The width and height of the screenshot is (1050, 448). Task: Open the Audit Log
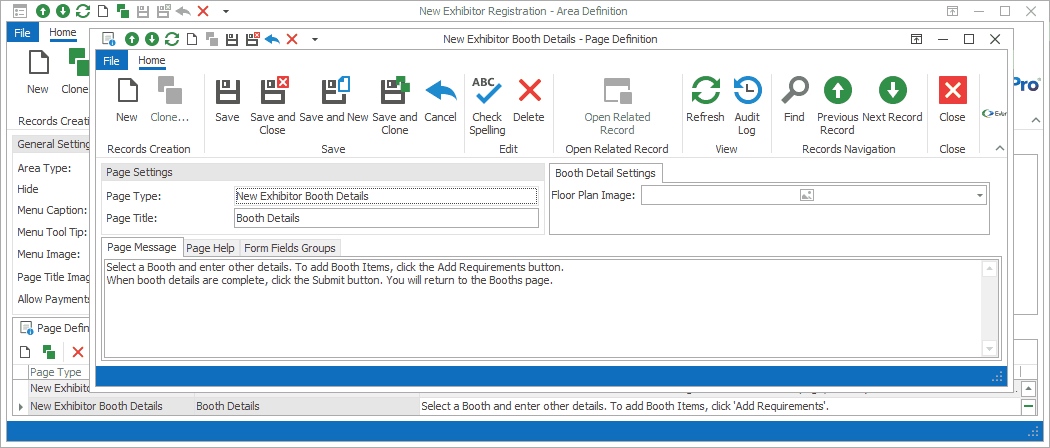pyautogui.click(x=747, y=106)
